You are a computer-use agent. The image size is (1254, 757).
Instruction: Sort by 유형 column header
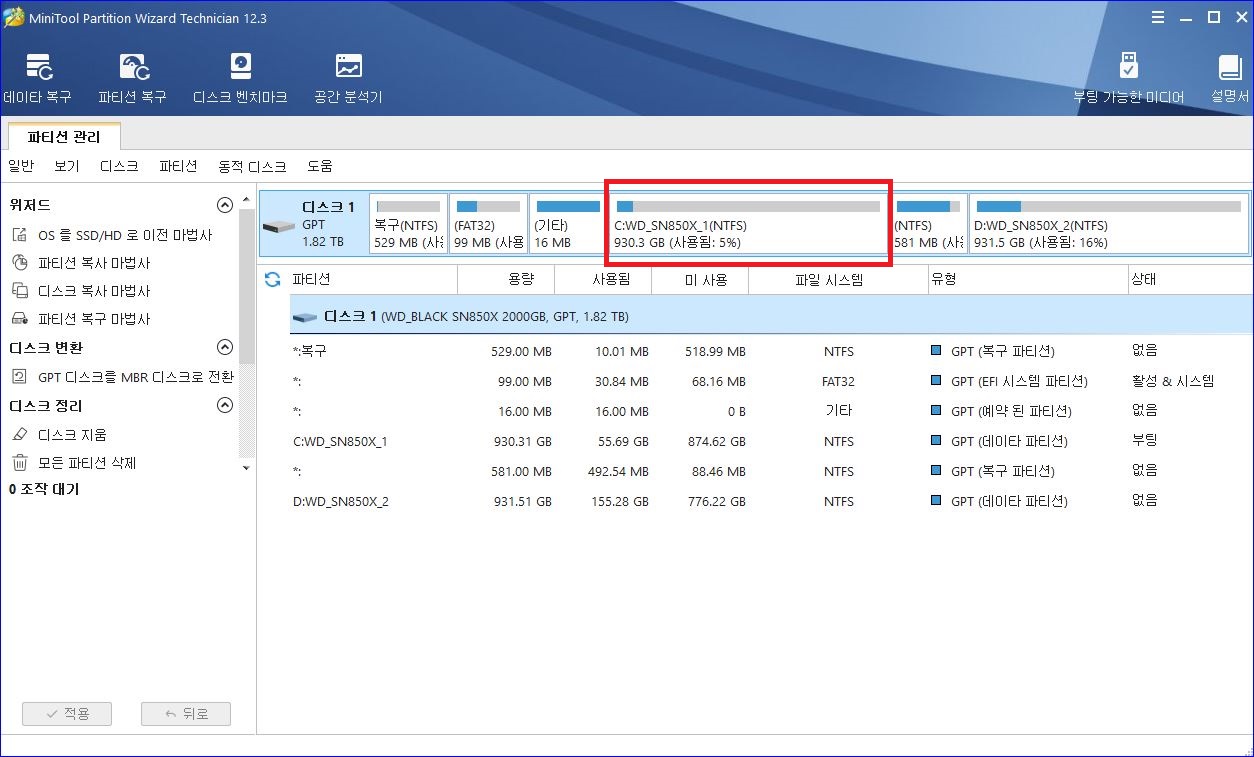click(x=1028, y=280)
